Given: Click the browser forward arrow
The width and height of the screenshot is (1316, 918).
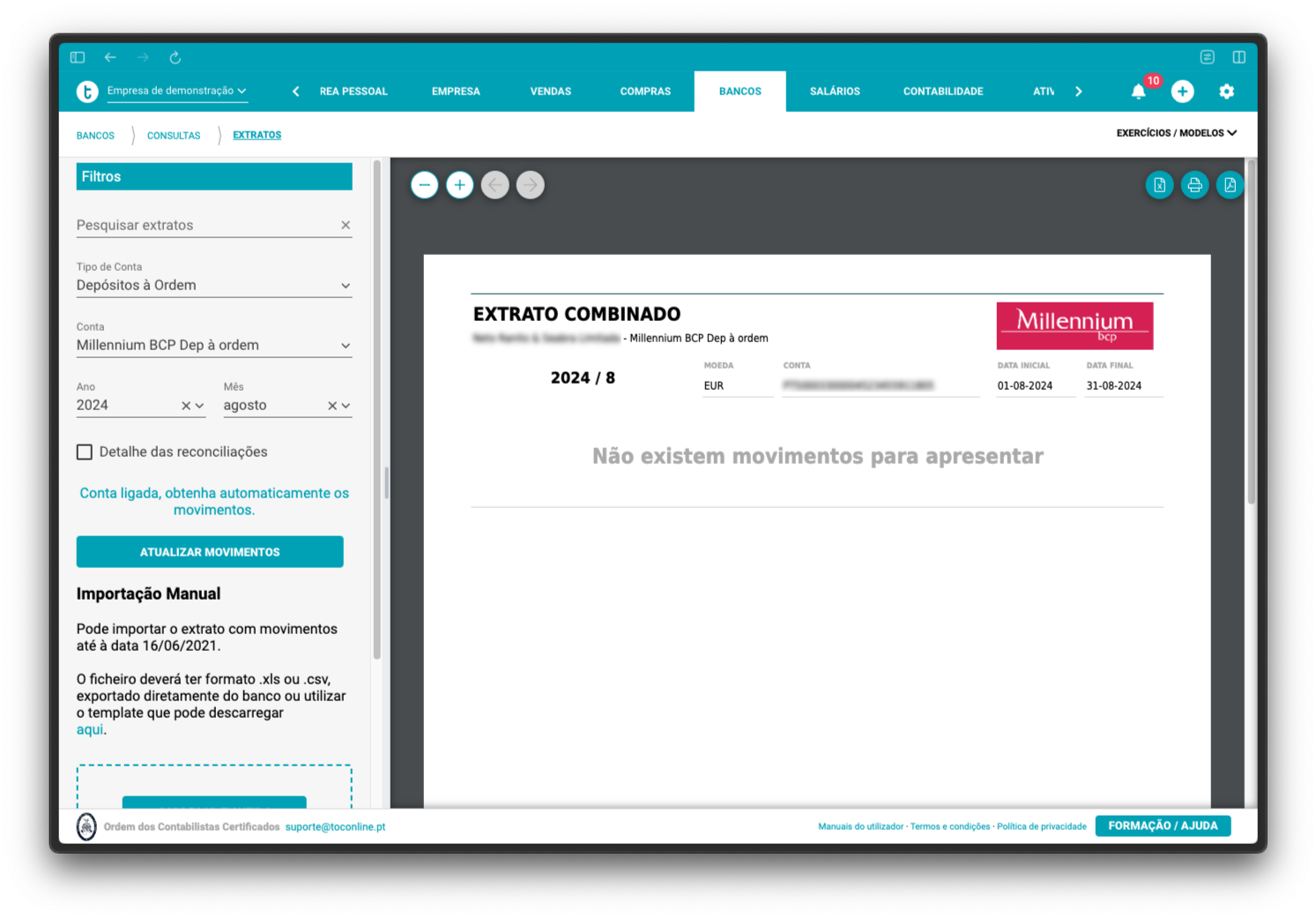Looking at the screenshot, I should [143, 57].
